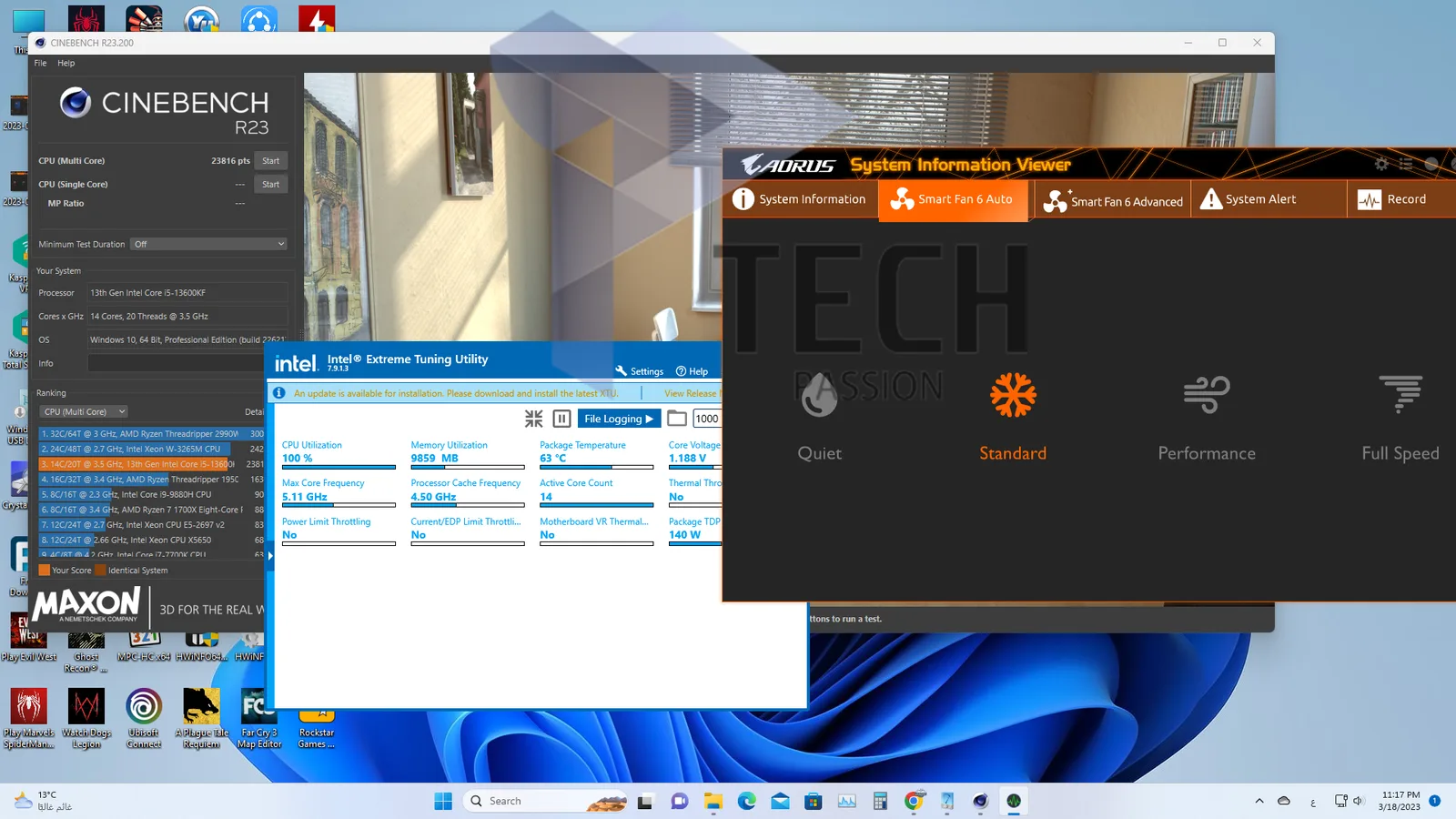Screen dimensions: 1456x819
Task: Start the CPU Single Core test
Action: click(271, 184)
